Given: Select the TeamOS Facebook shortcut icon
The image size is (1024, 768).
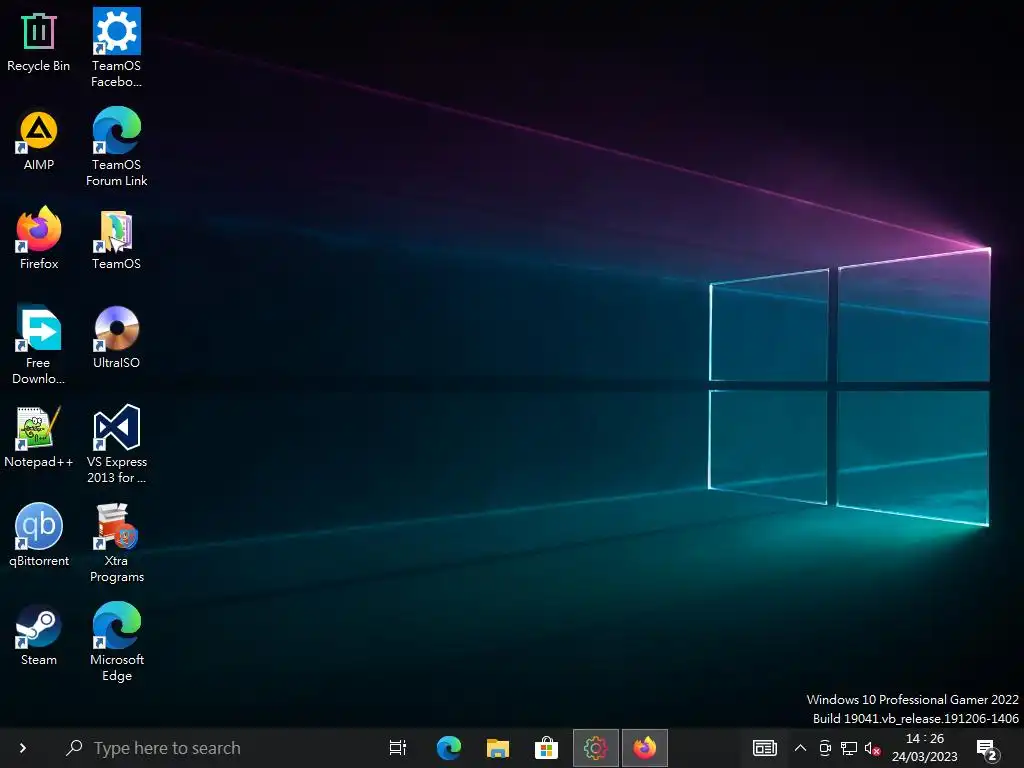Looking at the screenshot, I should (x=116, y=48).
